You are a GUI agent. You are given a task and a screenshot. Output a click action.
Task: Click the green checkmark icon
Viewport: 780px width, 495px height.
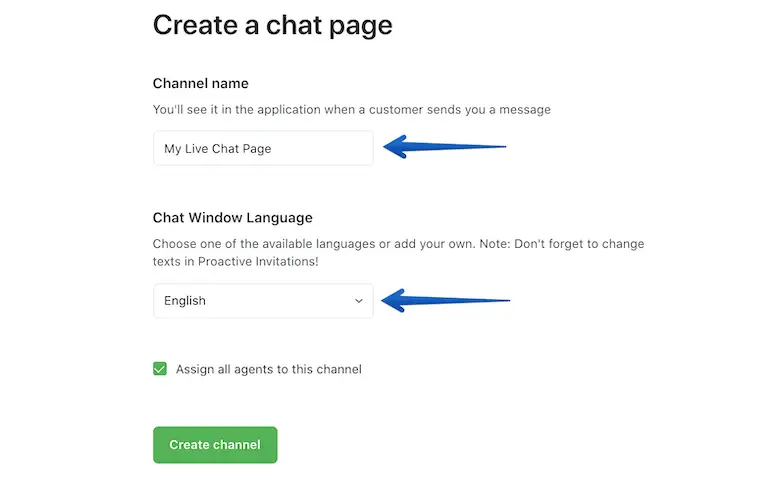[x=160, y=369]
